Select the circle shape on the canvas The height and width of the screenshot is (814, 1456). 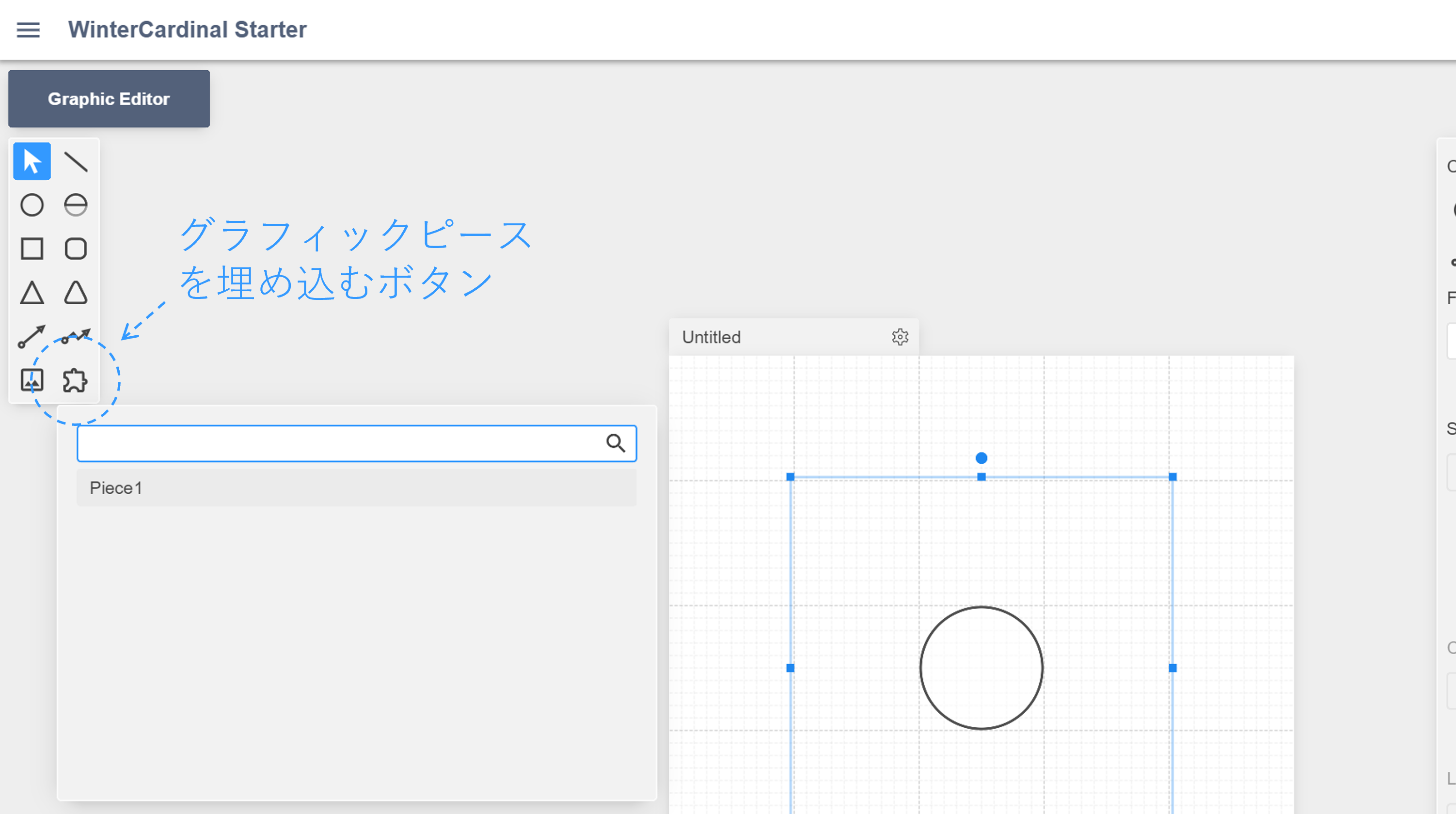pos(982,668)
